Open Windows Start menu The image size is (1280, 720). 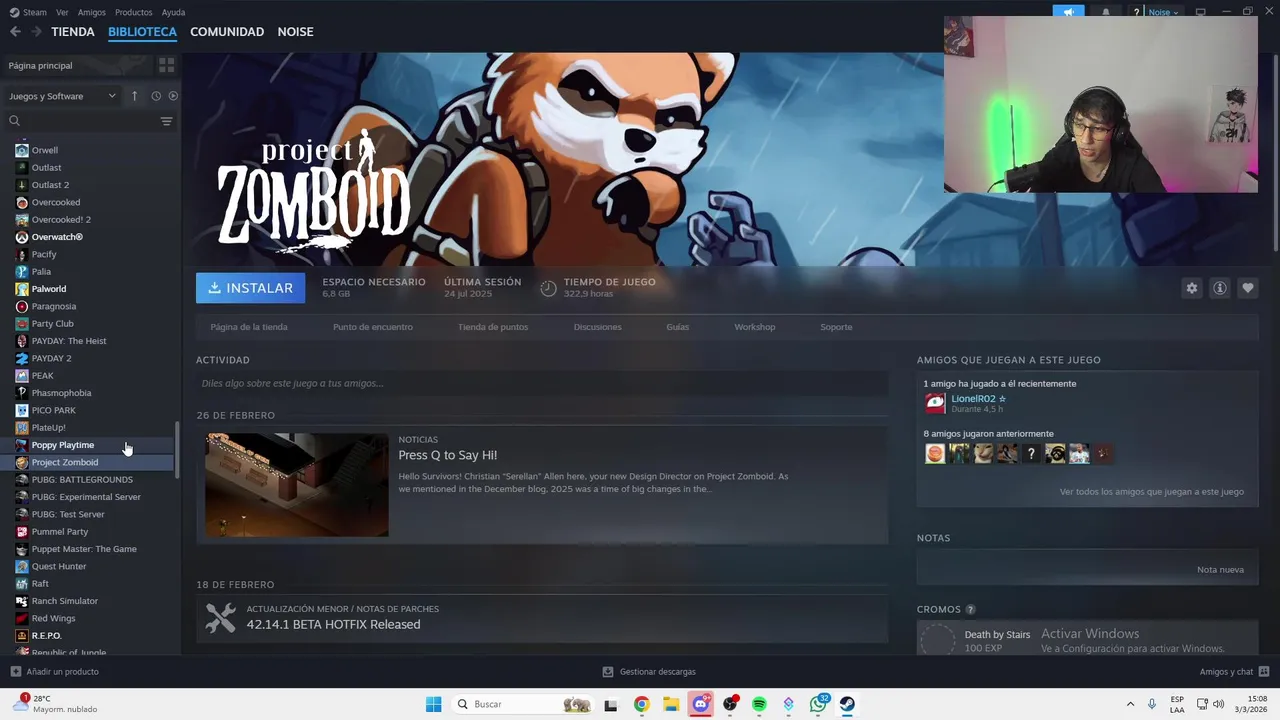tap(433, 704)
